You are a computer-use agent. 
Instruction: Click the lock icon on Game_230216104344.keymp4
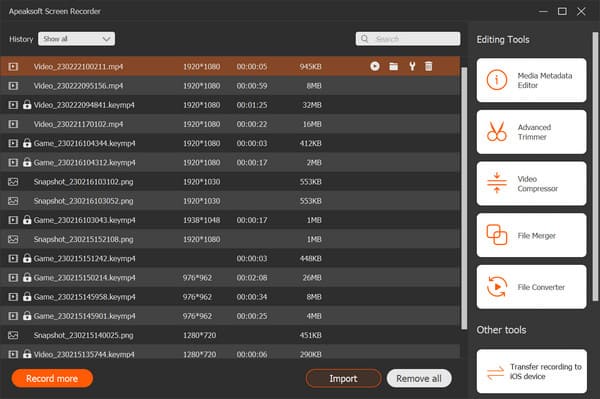[x=27, y=143]
